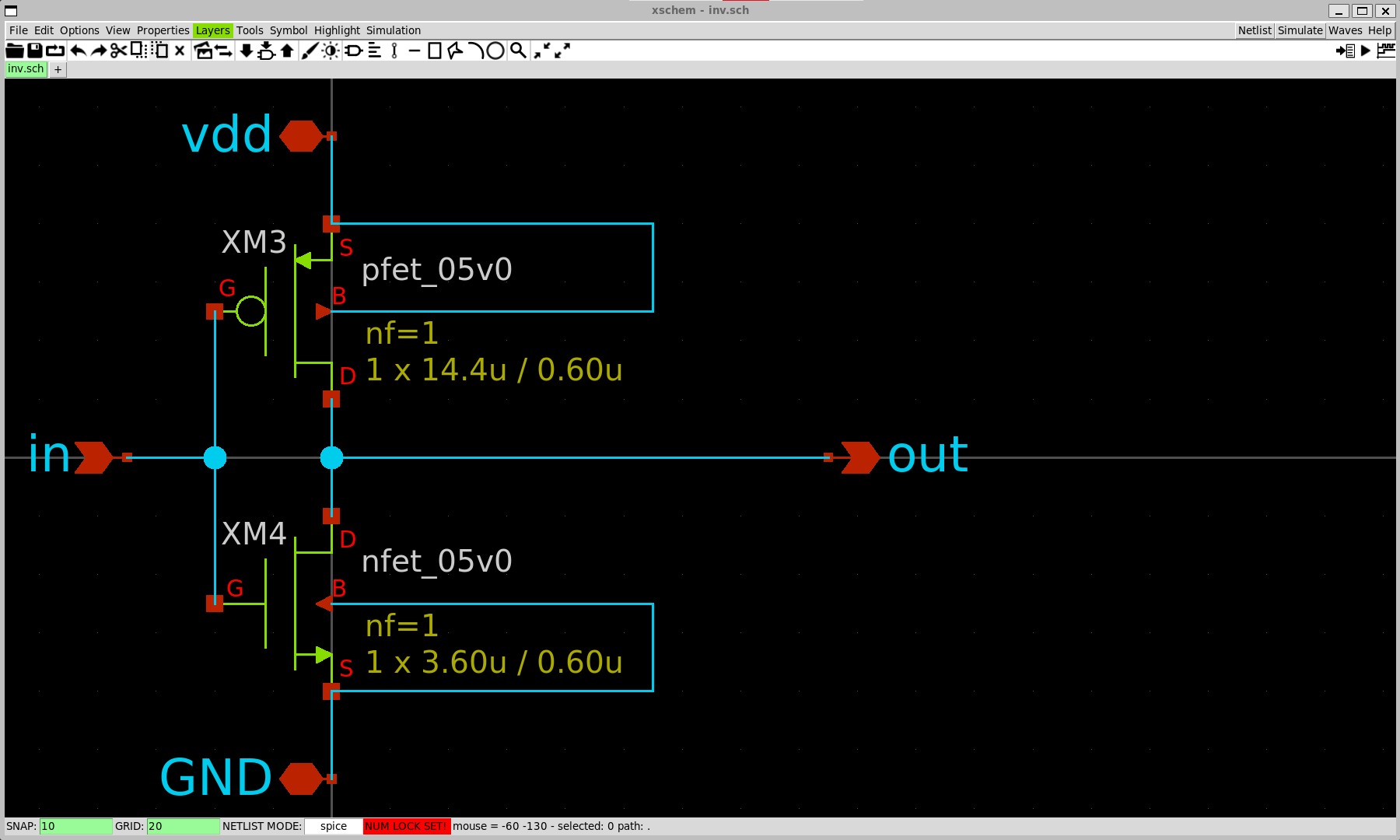This screenshot has width=1400, height=840.
Task: Click the GRID value input field
Action: 183,826
